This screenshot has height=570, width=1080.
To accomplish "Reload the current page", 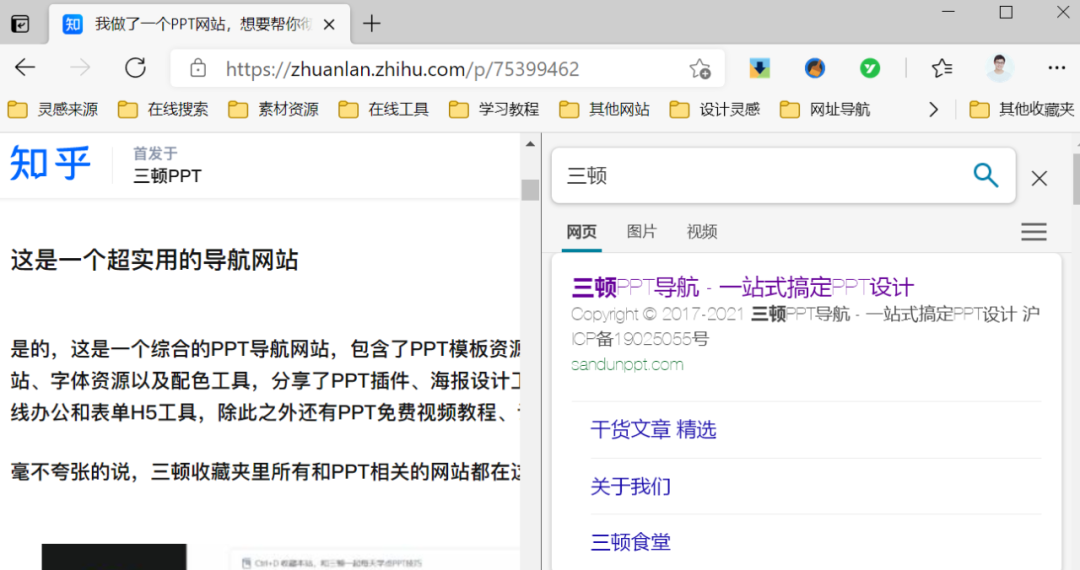I will 135,67.
